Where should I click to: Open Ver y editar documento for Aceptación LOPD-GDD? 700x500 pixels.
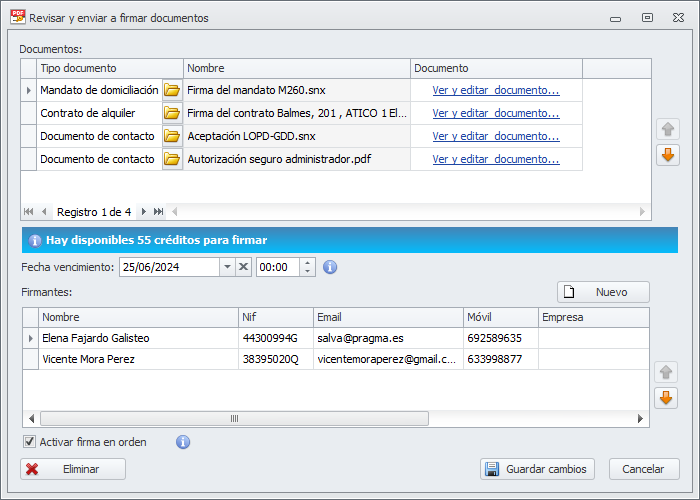pos(496,136)
